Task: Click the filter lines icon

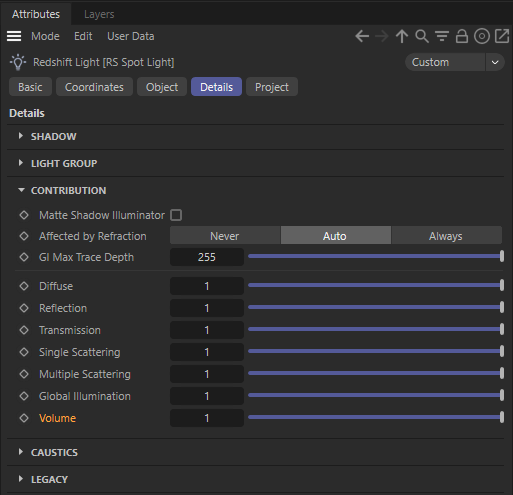Action: [x=442, y=36]
